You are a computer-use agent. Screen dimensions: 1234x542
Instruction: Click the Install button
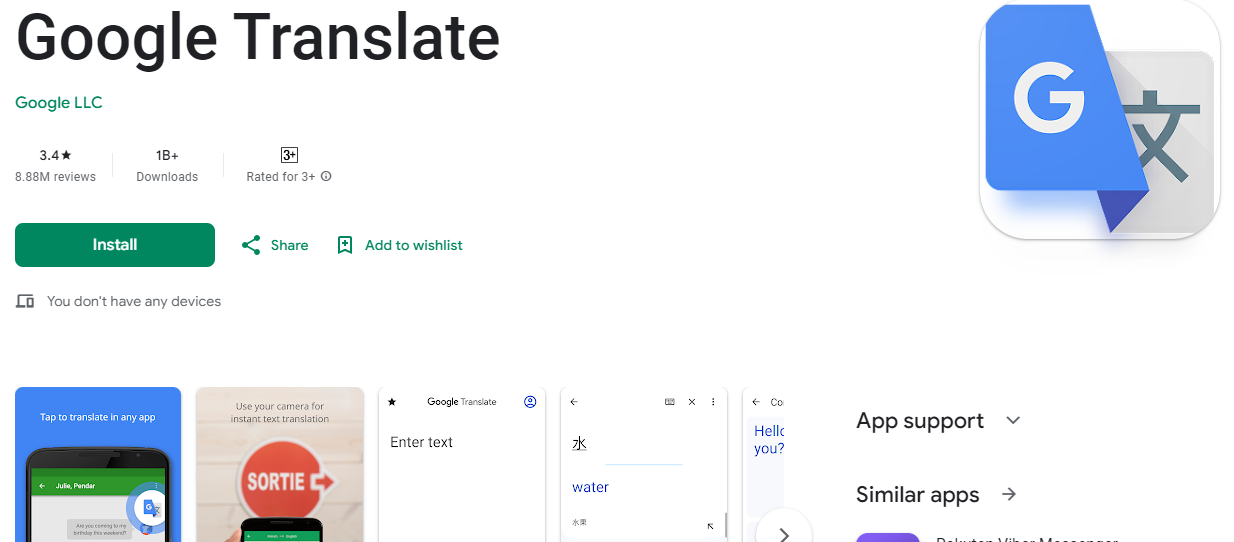pos(115,245)
